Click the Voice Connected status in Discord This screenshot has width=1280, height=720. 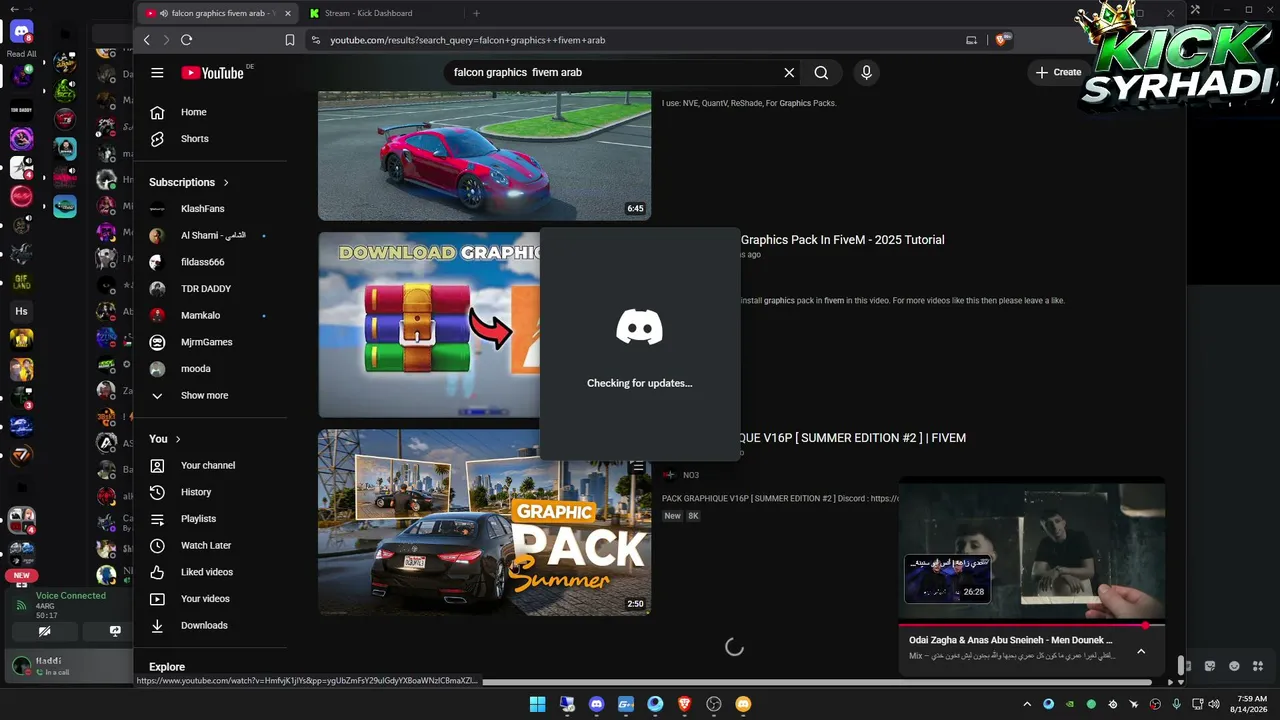coord(71,596)
